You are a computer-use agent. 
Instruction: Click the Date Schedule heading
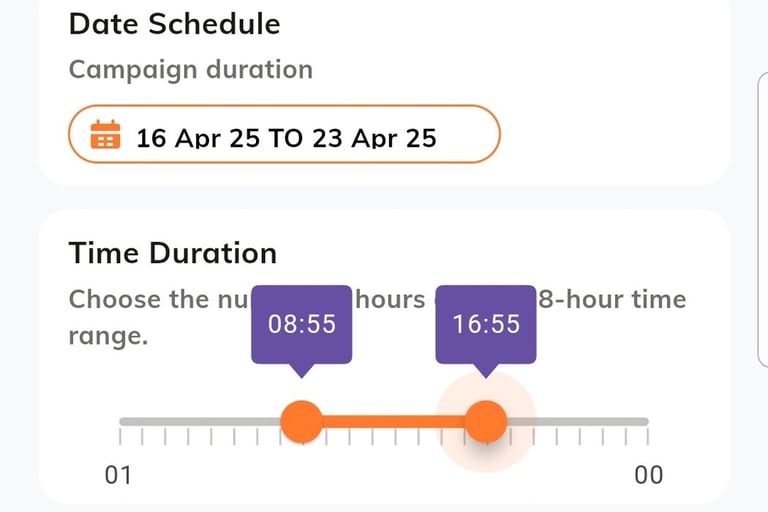(x=174, y=24)
